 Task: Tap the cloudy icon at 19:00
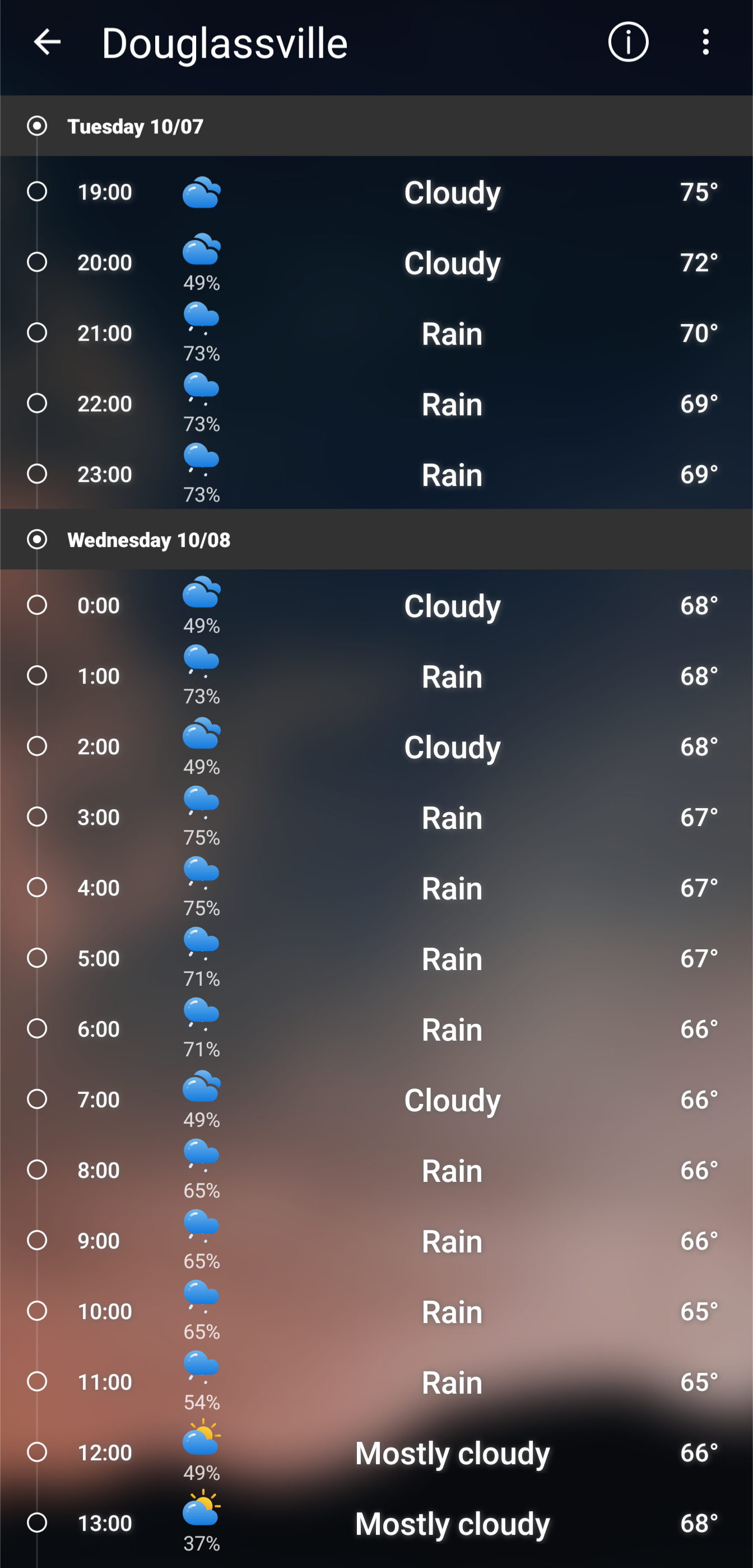click(202, 192)
